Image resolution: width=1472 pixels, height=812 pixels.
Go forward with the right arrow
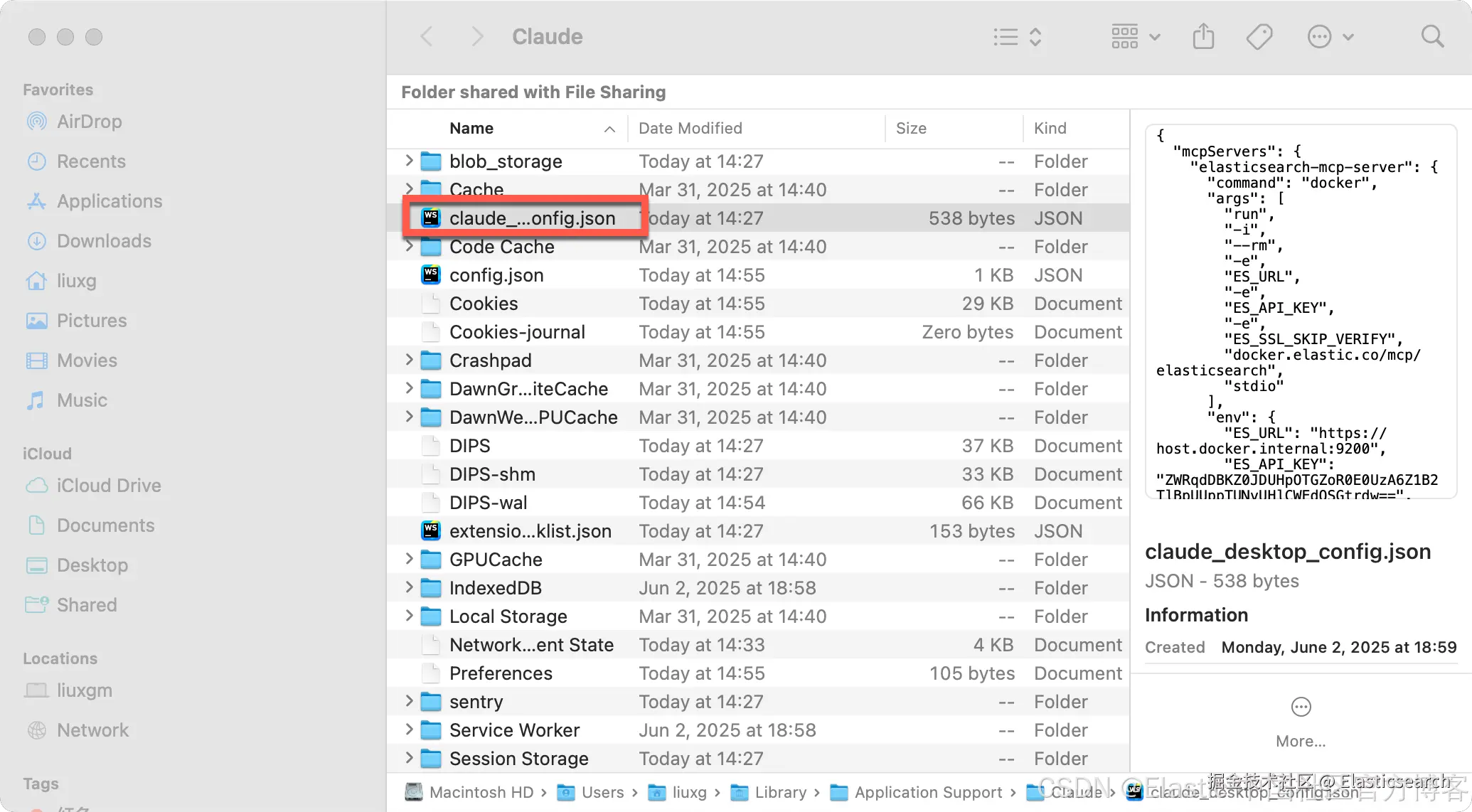tap(477, 36)
